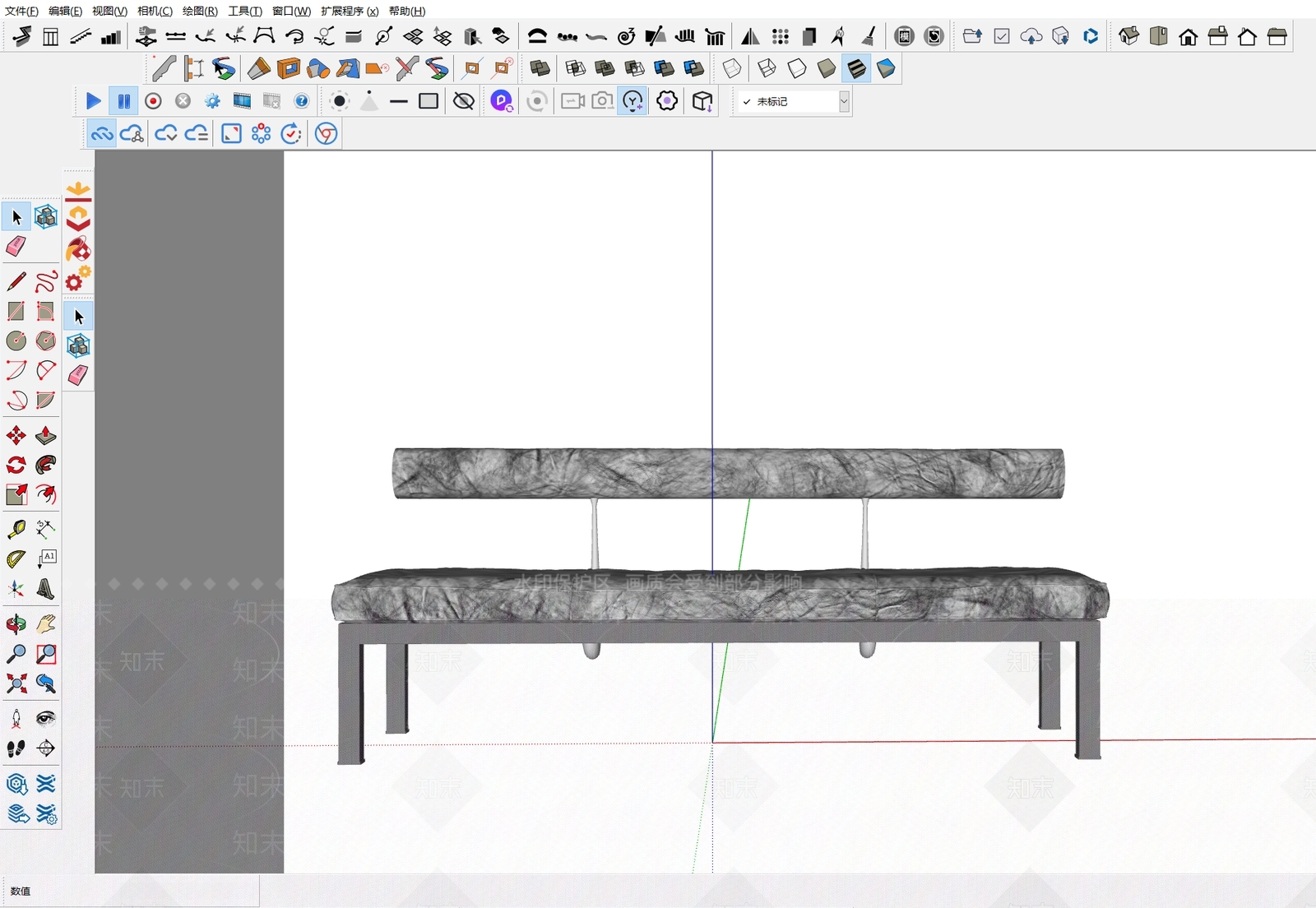This screenshot has height=908, width=1316.
Task: Toggle the hidden-eye visibility icon
Action: click(464, 101)
